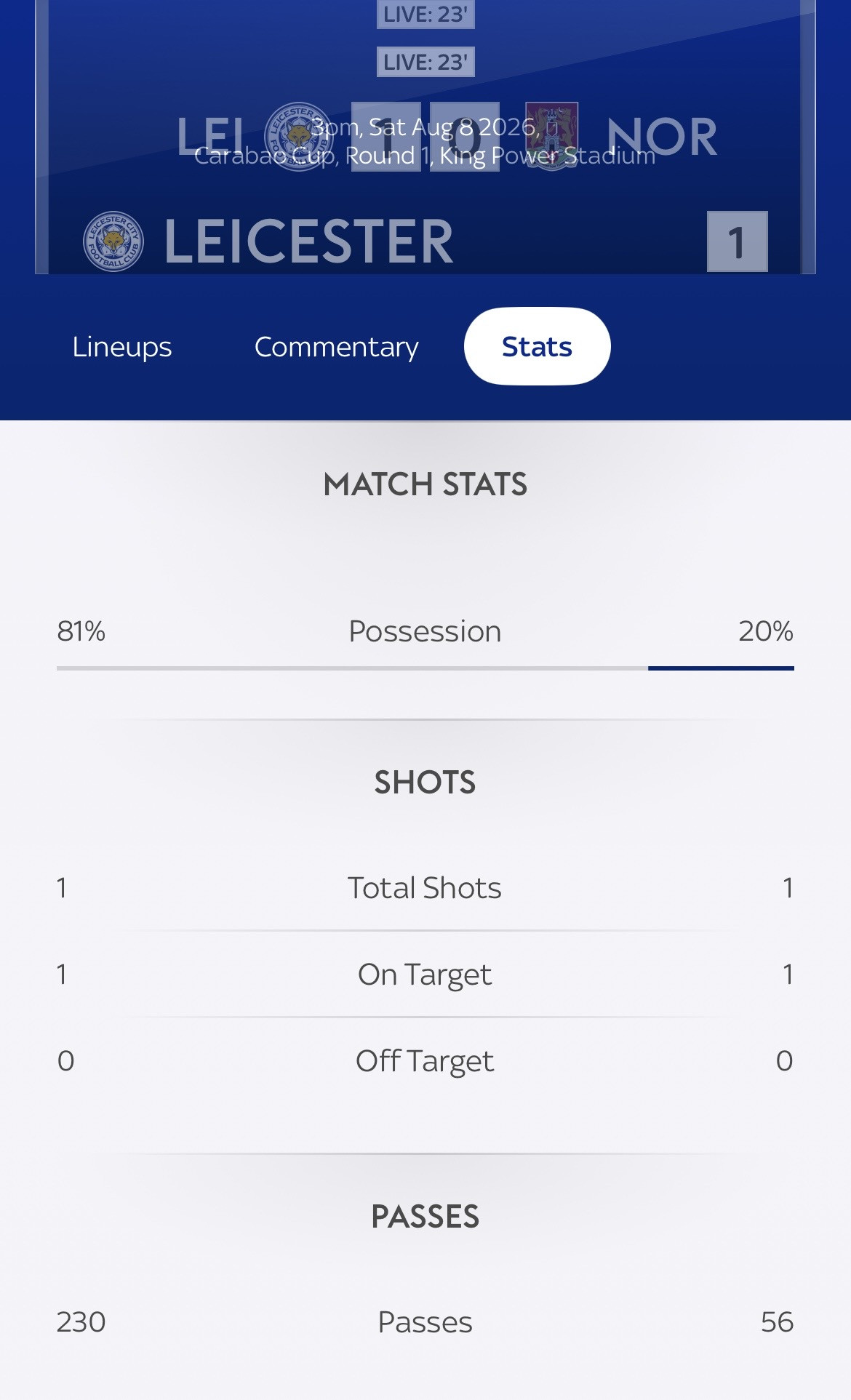Screen dimensions: 851x1400
Task: Tap the 20% possession value
Action: click(x=765, y=631)
